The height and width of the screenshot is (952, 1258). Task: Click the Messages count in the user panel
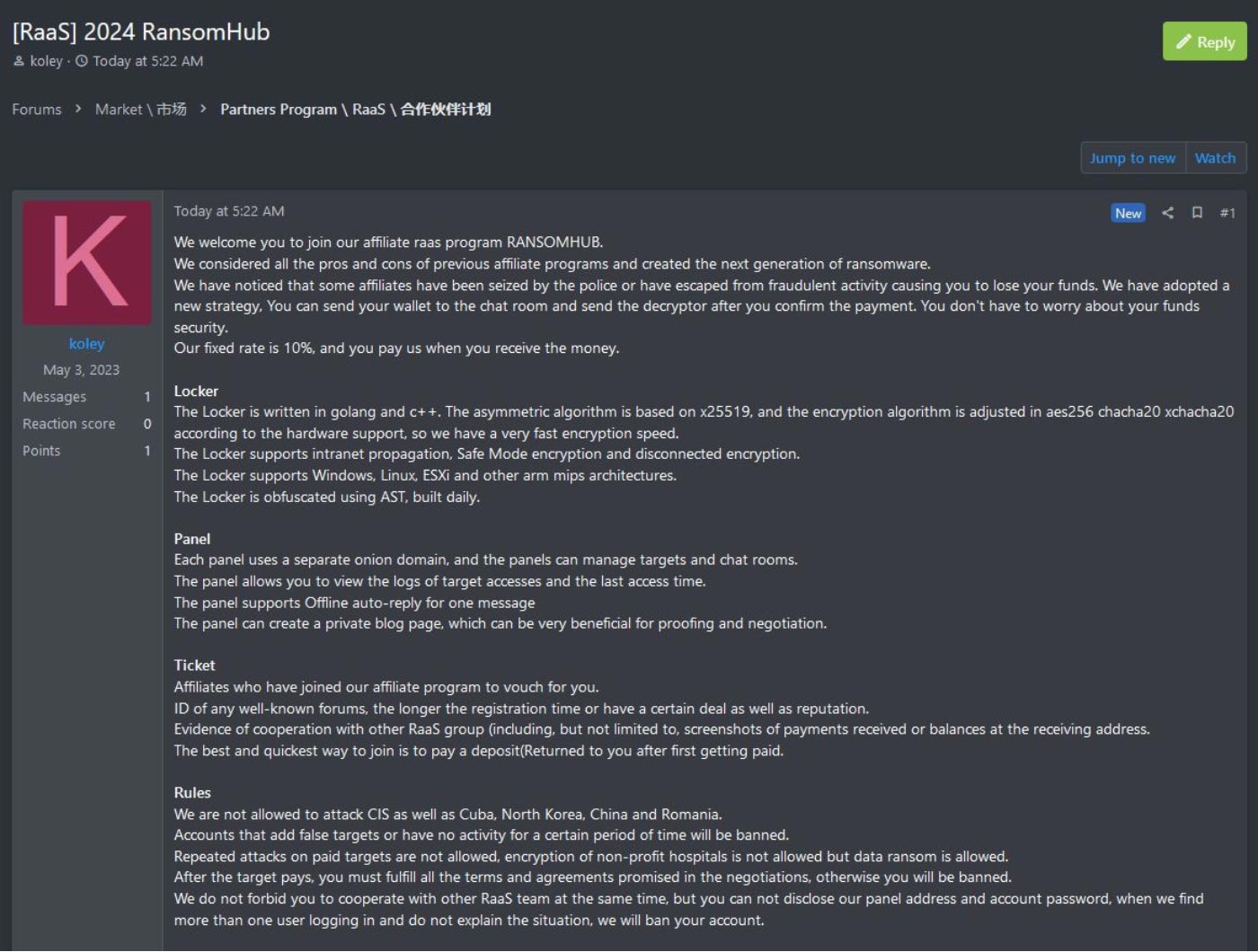[x=147, y=397]
